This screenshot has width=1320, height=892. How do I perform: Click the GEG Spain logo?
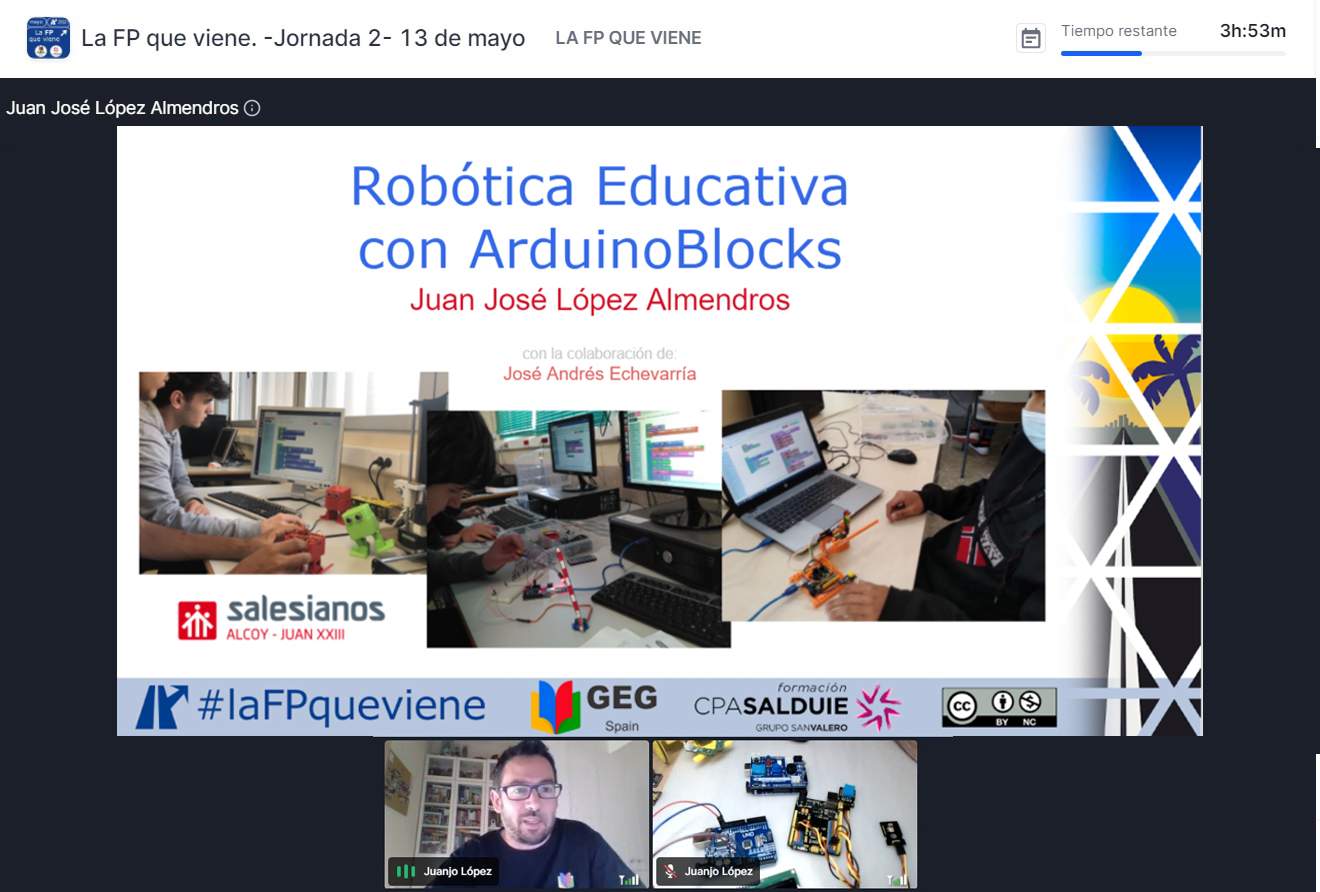click(595, 706)
